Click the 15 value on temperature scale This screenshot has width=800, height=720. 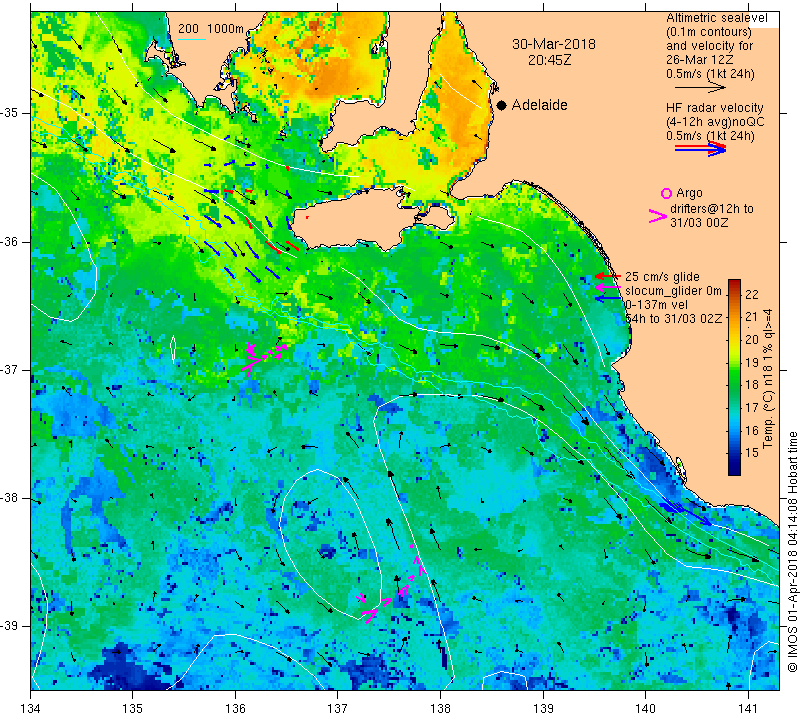point(751,452)
